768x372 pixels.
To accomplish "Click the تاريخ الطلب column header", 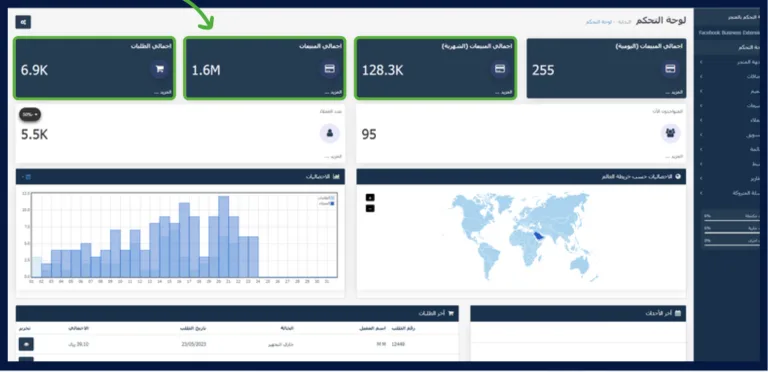I will click(x=193, y=328).
